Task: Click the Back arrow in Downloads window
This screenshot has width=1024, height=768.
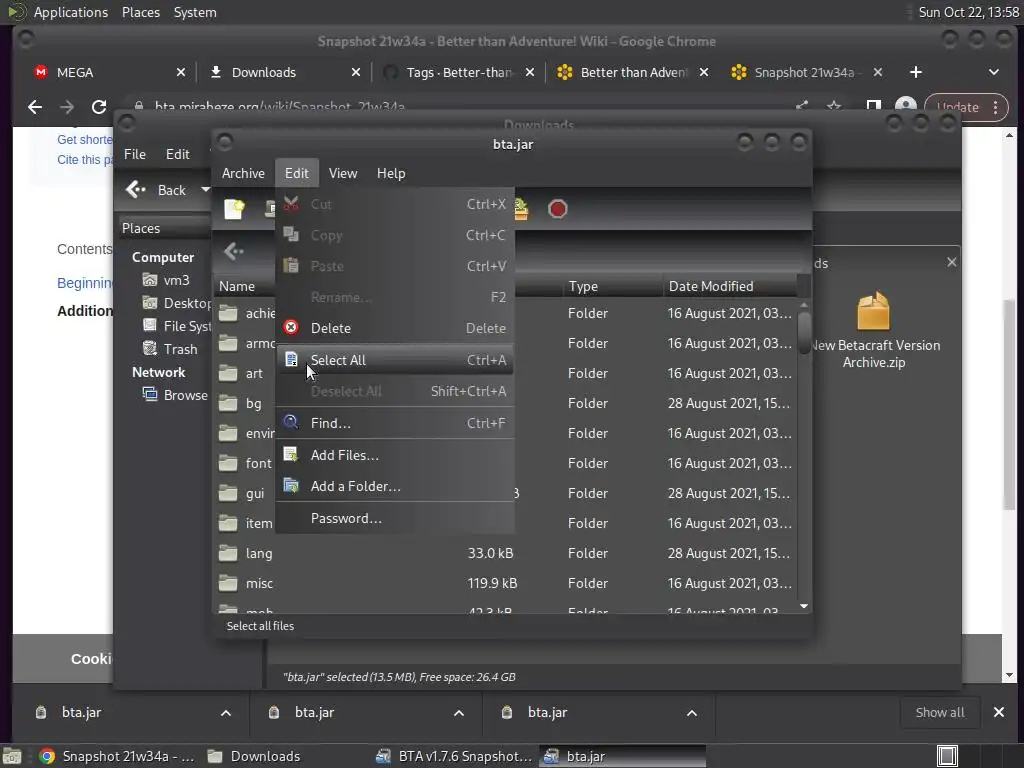Action: click(136, 189)
